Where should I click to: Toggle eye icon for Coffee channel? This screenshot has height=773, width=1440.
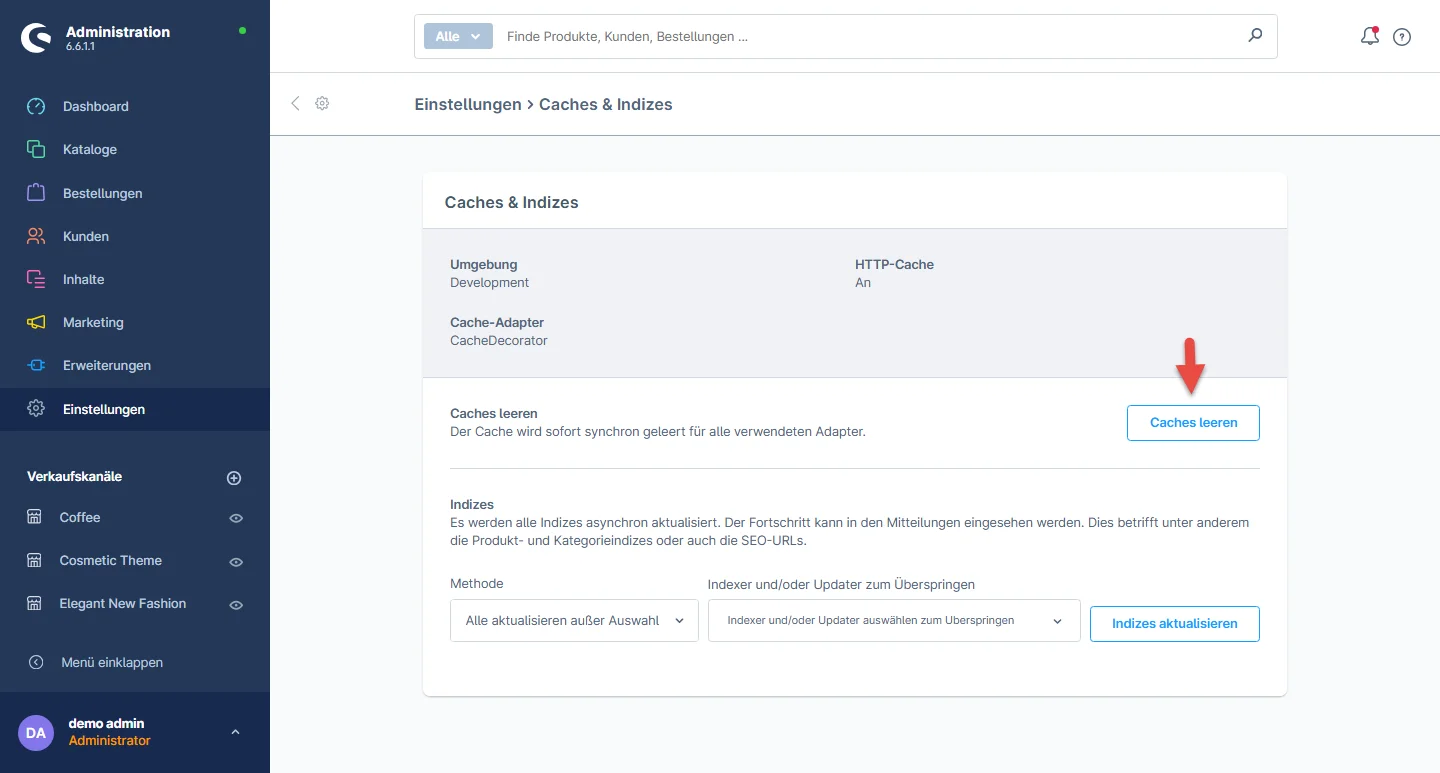[x=236, y=518]
